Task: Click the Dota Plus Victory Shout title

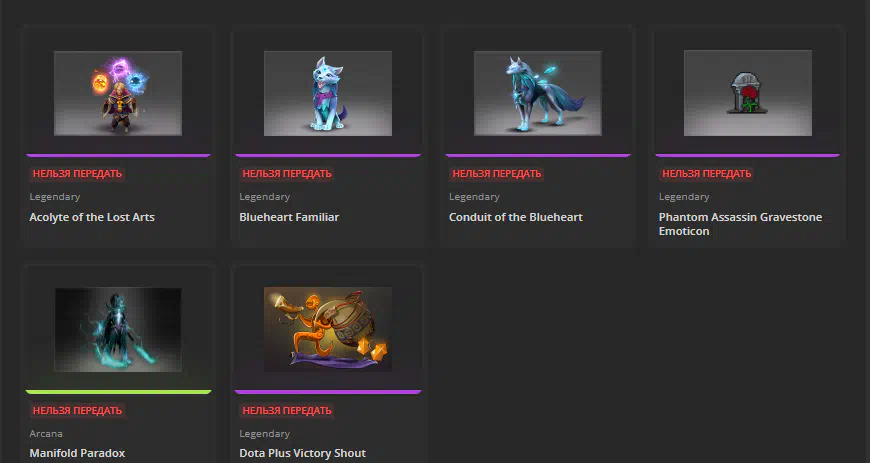Action: (x=302, y=453)
